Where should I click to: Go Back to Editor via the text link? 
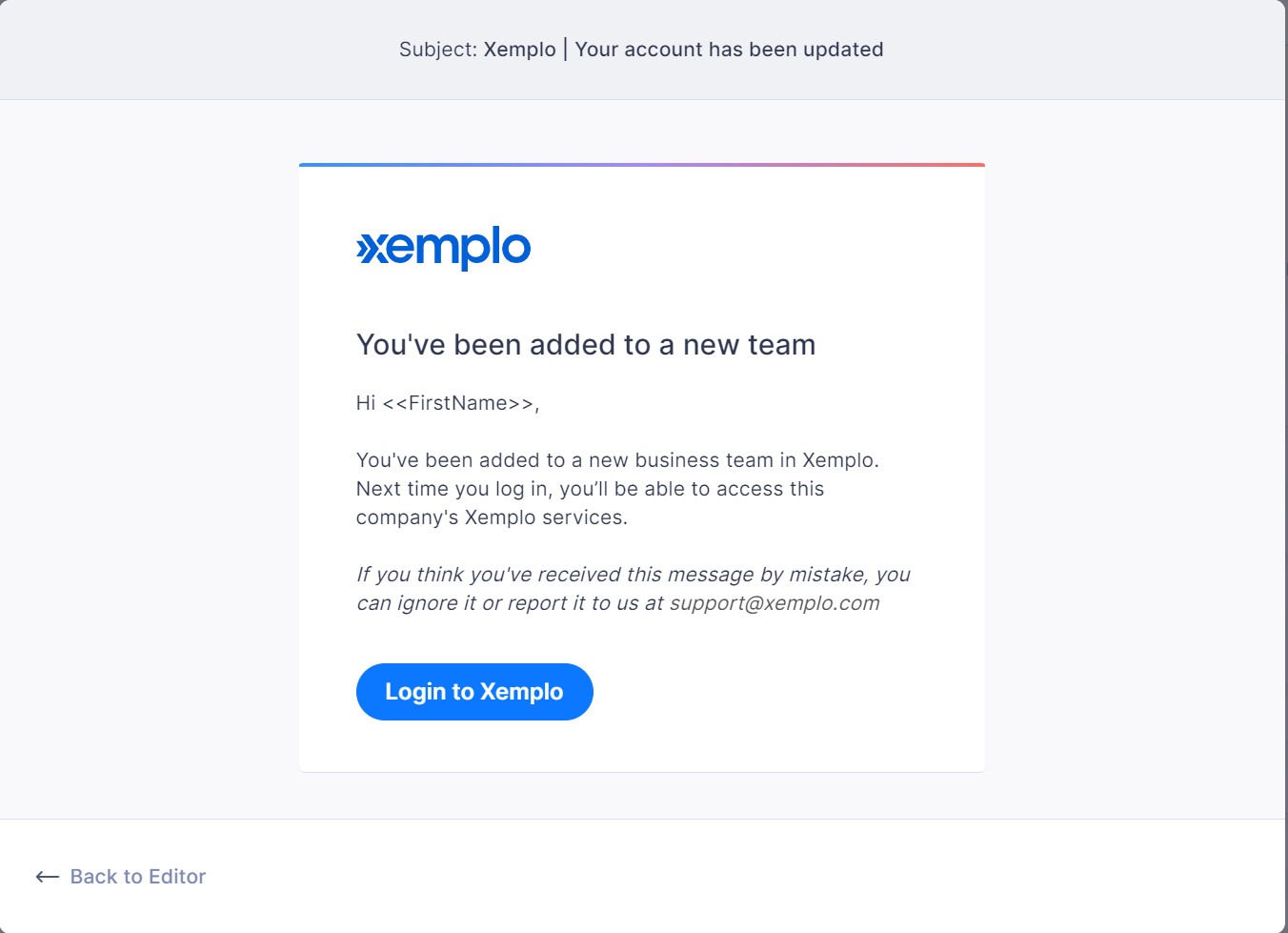138,877
